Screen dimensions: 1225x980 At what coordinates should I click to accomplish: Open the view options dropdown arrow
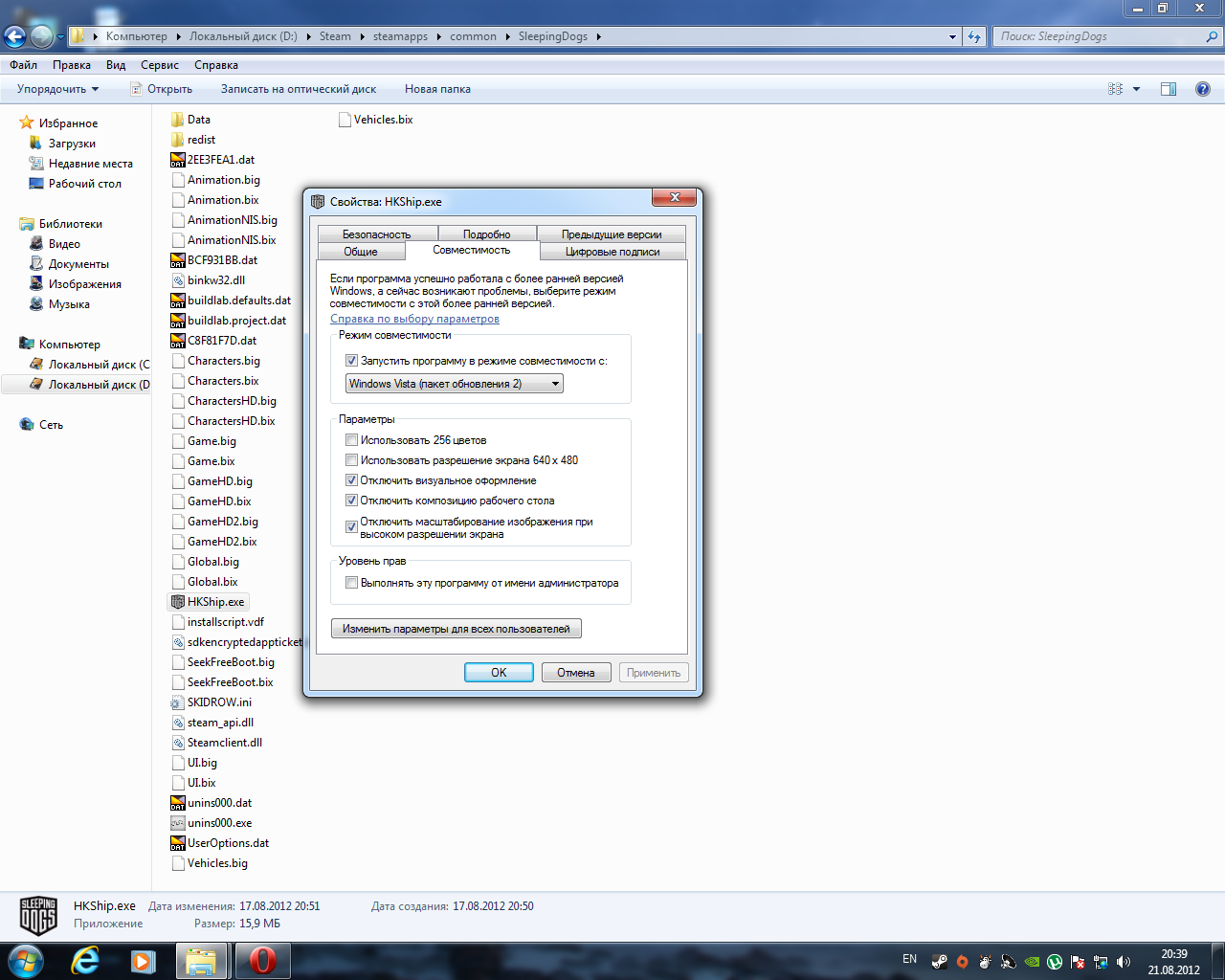pos(1137,89)
